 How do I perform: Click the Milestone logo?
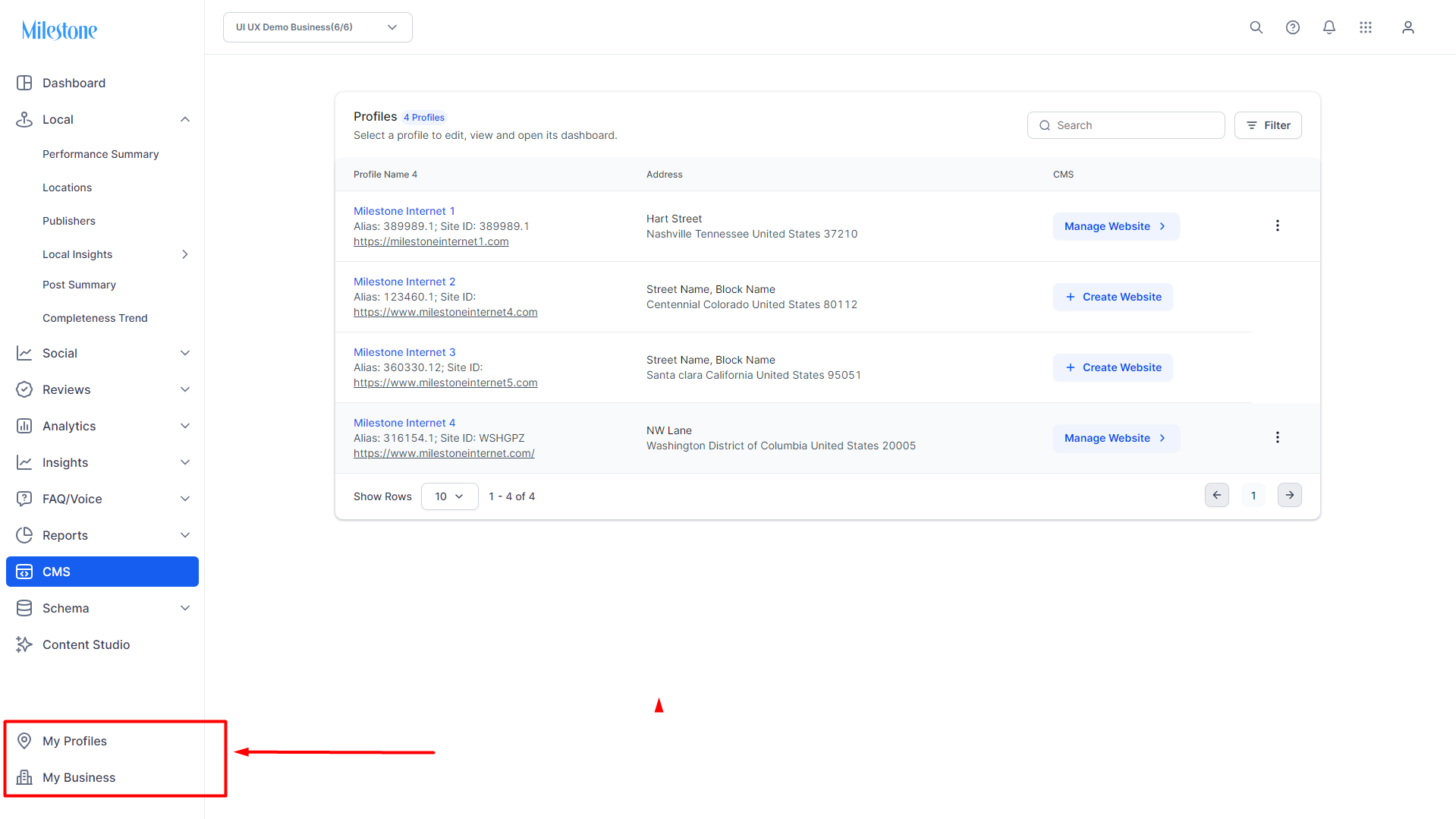click(59, 30)
